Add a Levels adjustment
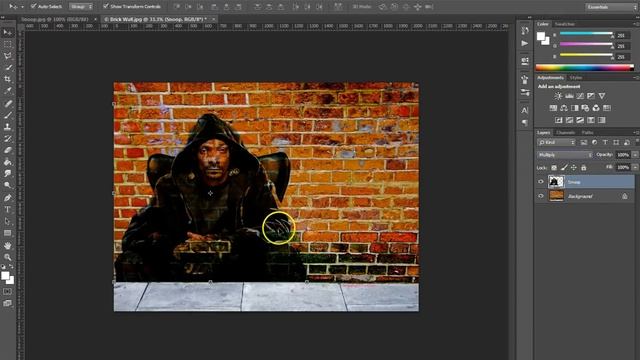Screen dimensions: 640x360 tap(569, 96)
